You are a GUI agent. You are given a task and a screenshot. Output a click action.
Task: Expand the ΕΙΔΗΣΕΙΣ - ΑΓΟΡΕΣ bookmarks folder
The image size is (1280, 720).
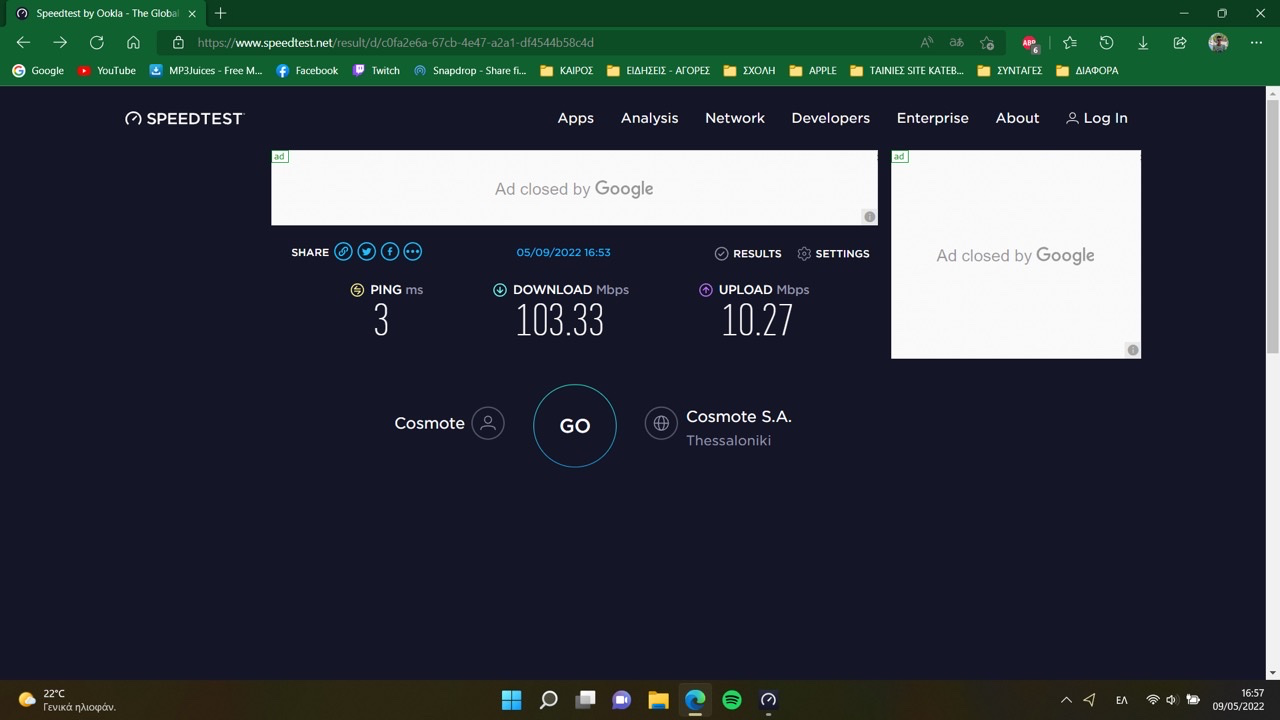coord(659,71)
